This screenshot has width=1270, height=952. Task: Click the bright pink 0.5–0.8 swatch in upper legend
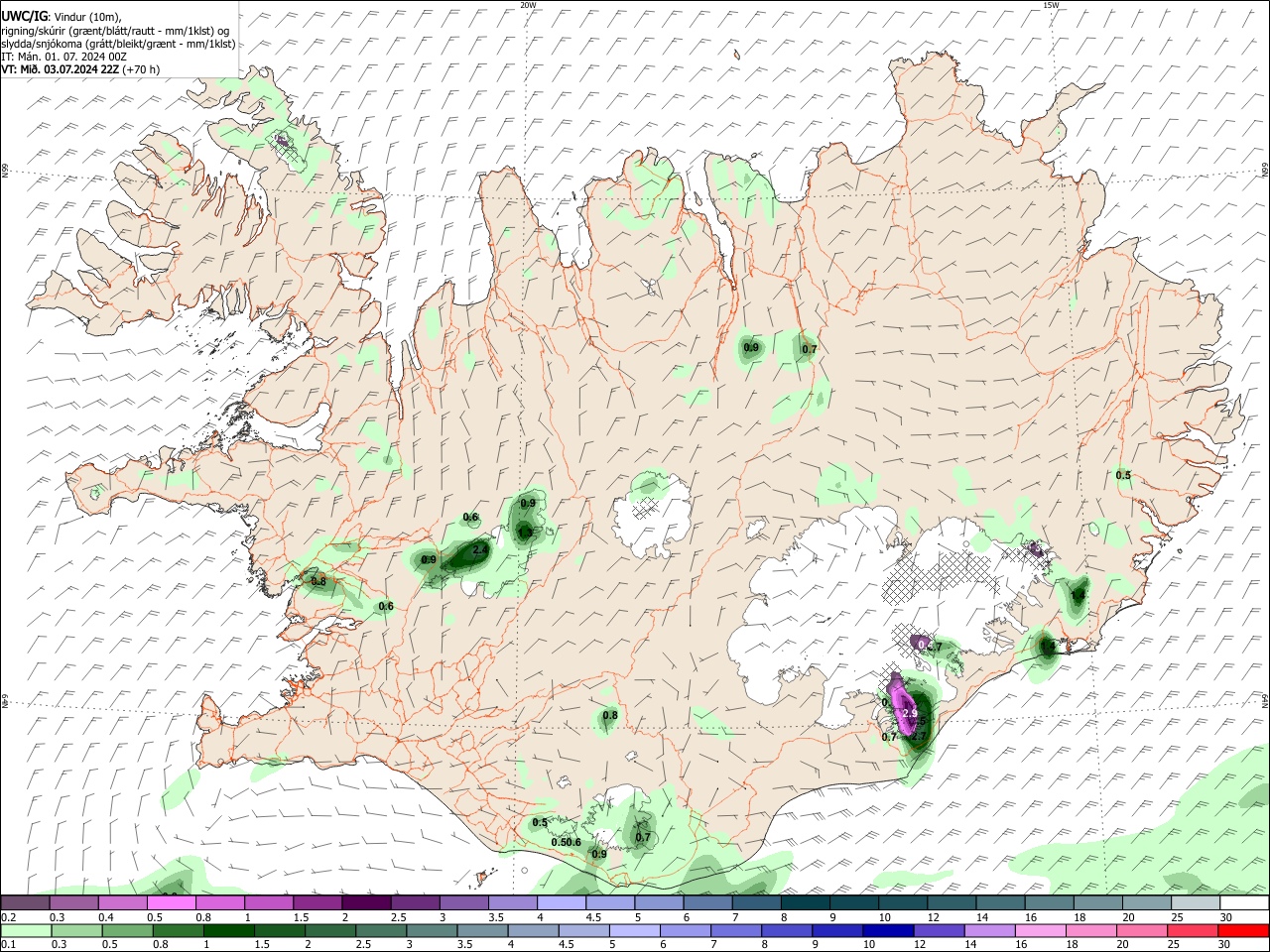[171, 902]
